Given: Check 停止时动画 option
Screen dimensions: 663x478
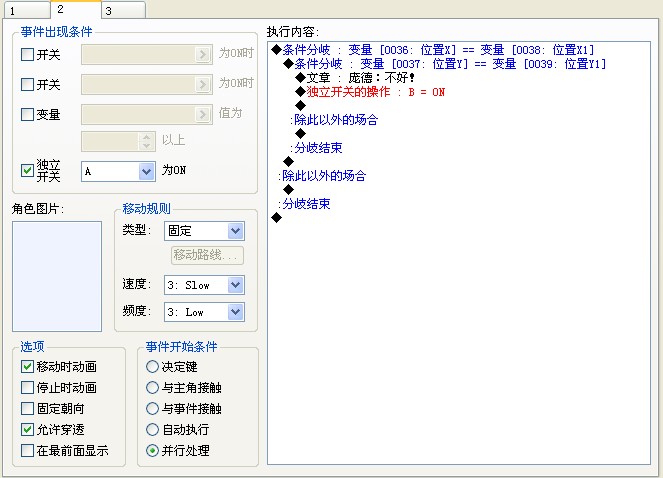Looking at the screenshot, I should [x=27, y=387].
